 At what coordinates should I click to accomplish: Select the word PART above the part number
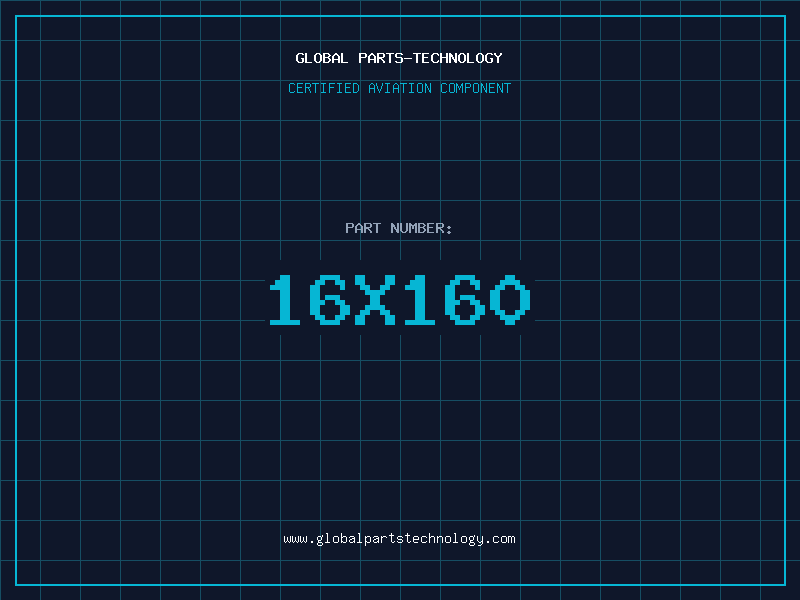[363, 228]
